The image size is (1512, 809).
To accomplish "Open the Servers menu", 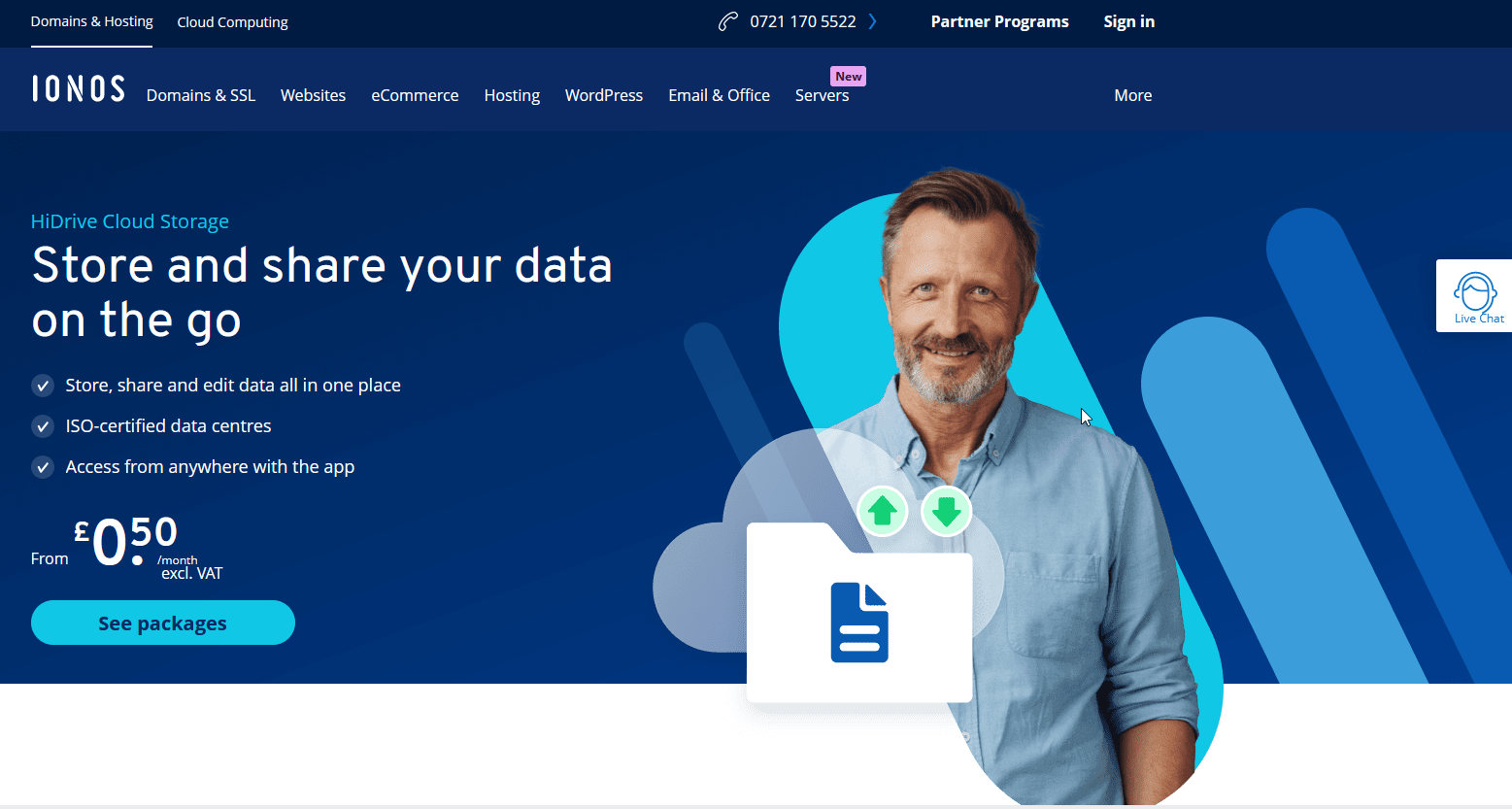I will [x=822, y=95].
